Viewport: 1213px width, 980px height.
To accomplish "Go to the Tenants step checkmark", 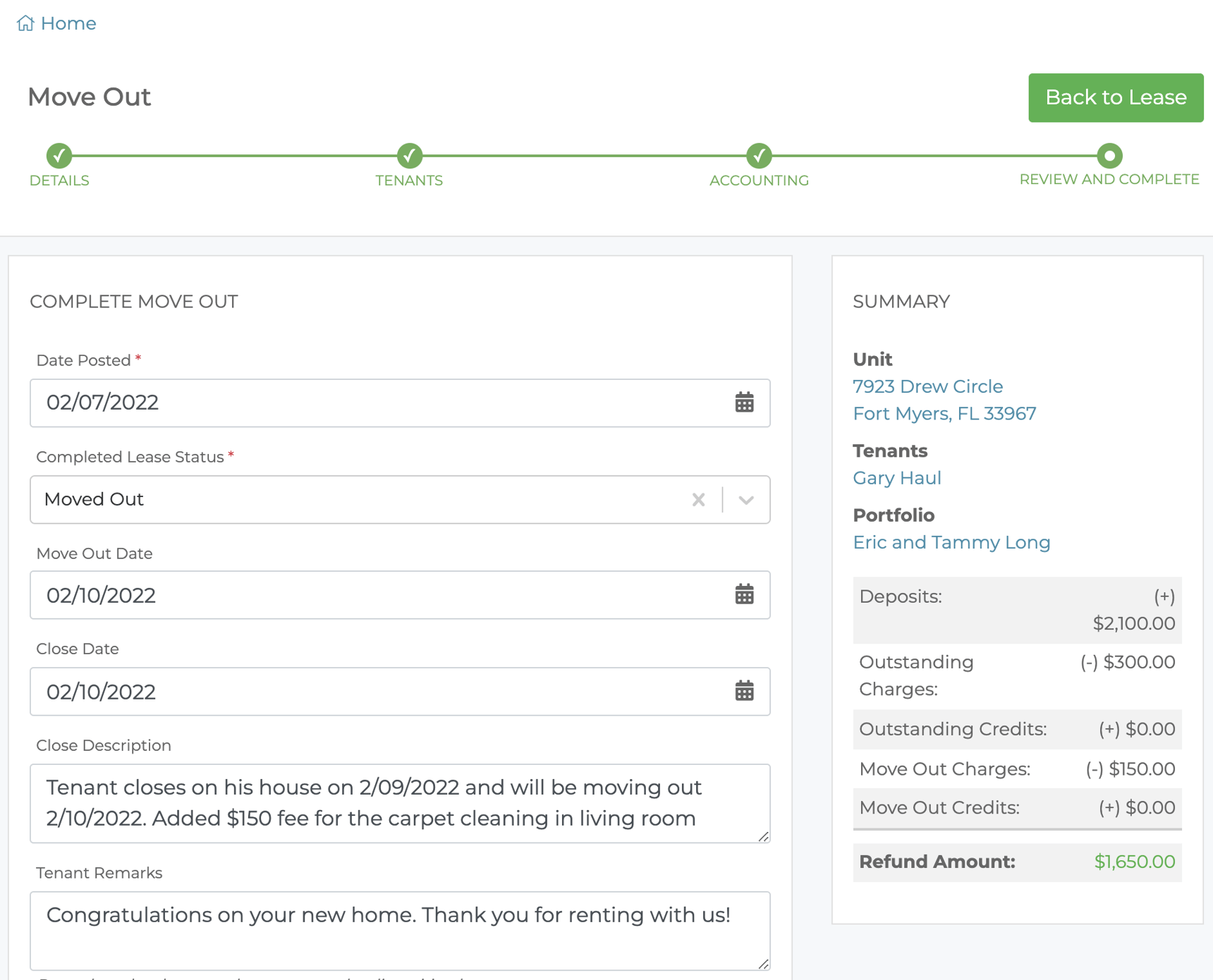I will tap(409, 155).
